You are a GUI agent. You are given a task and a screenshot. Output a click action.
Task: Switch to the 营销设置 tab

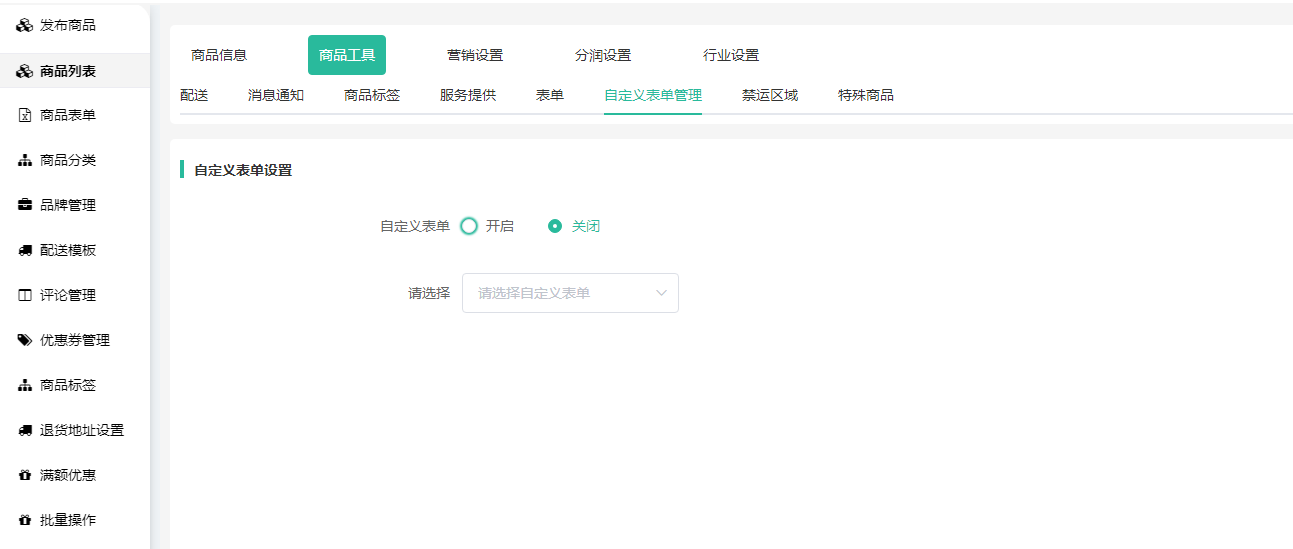coord(475,56)
